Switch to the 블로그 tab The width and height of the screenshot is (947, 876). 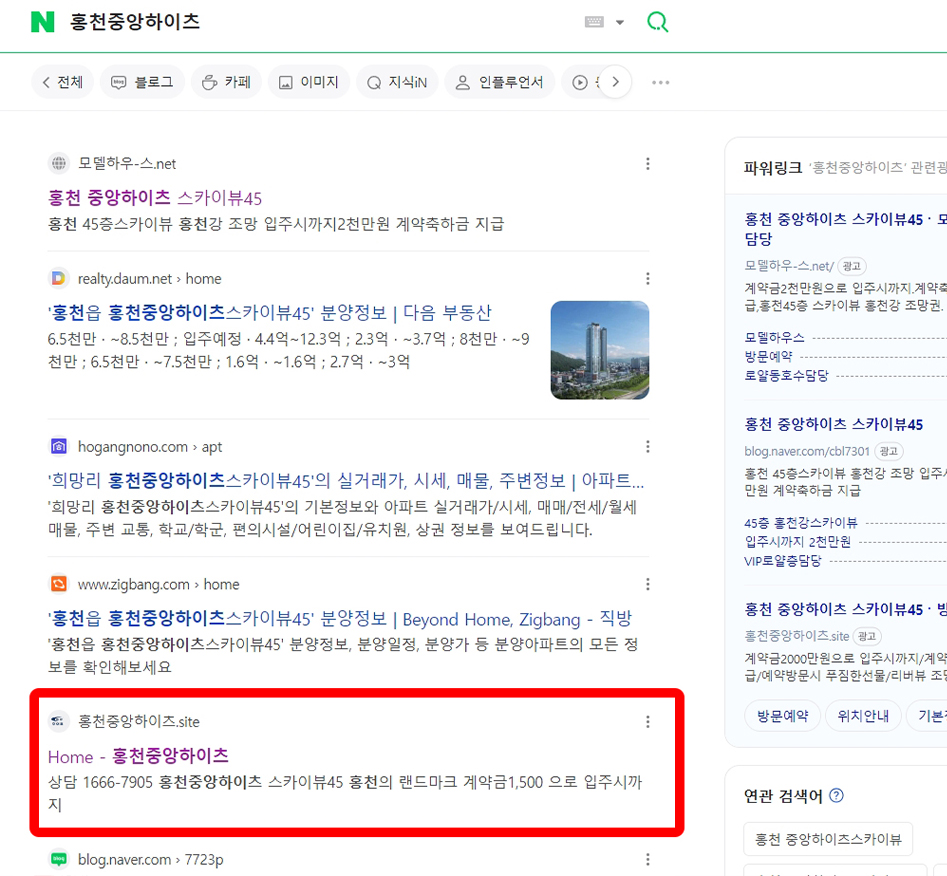coord(143,82)
